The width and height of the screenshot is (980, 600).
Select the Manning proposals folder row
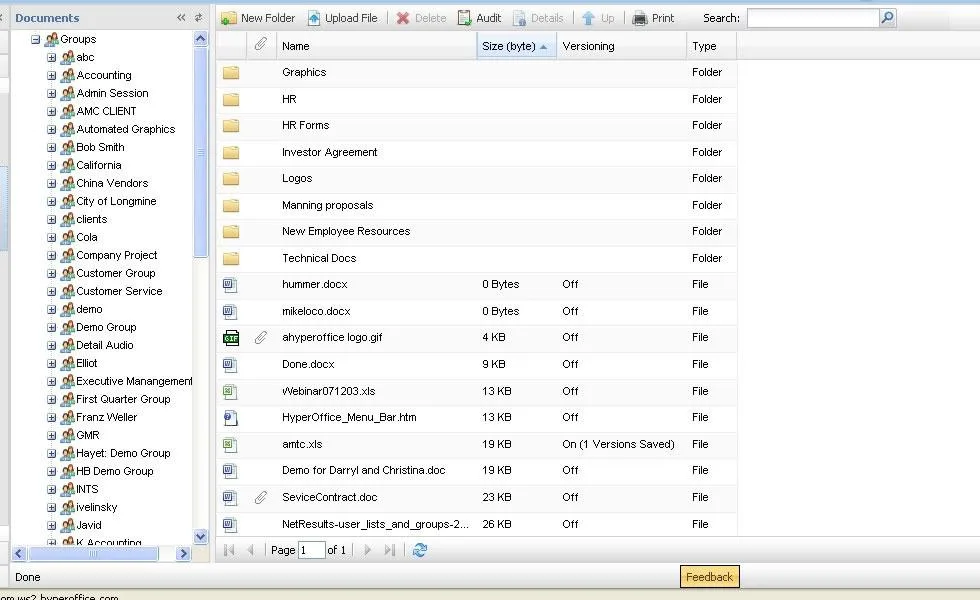pyautogui.click(x=476, y=205)
